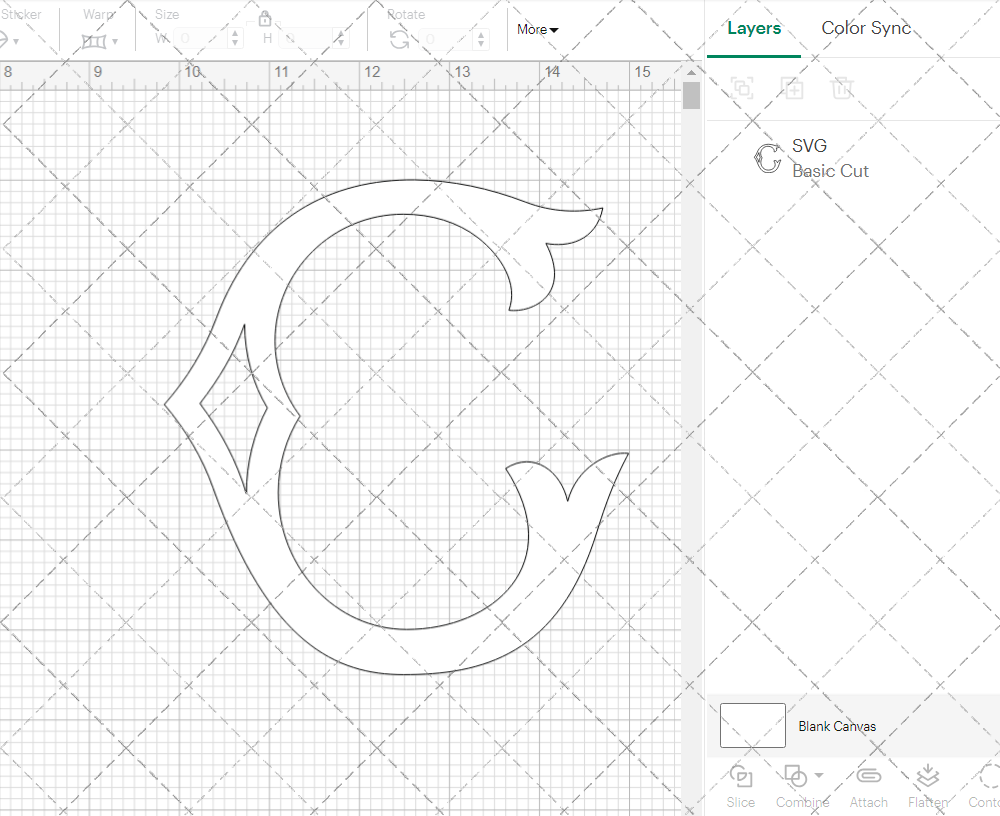Select the letter C shape on canvas
The height and width of the screenshot is (816, 1000).
[x=397, y=427]
